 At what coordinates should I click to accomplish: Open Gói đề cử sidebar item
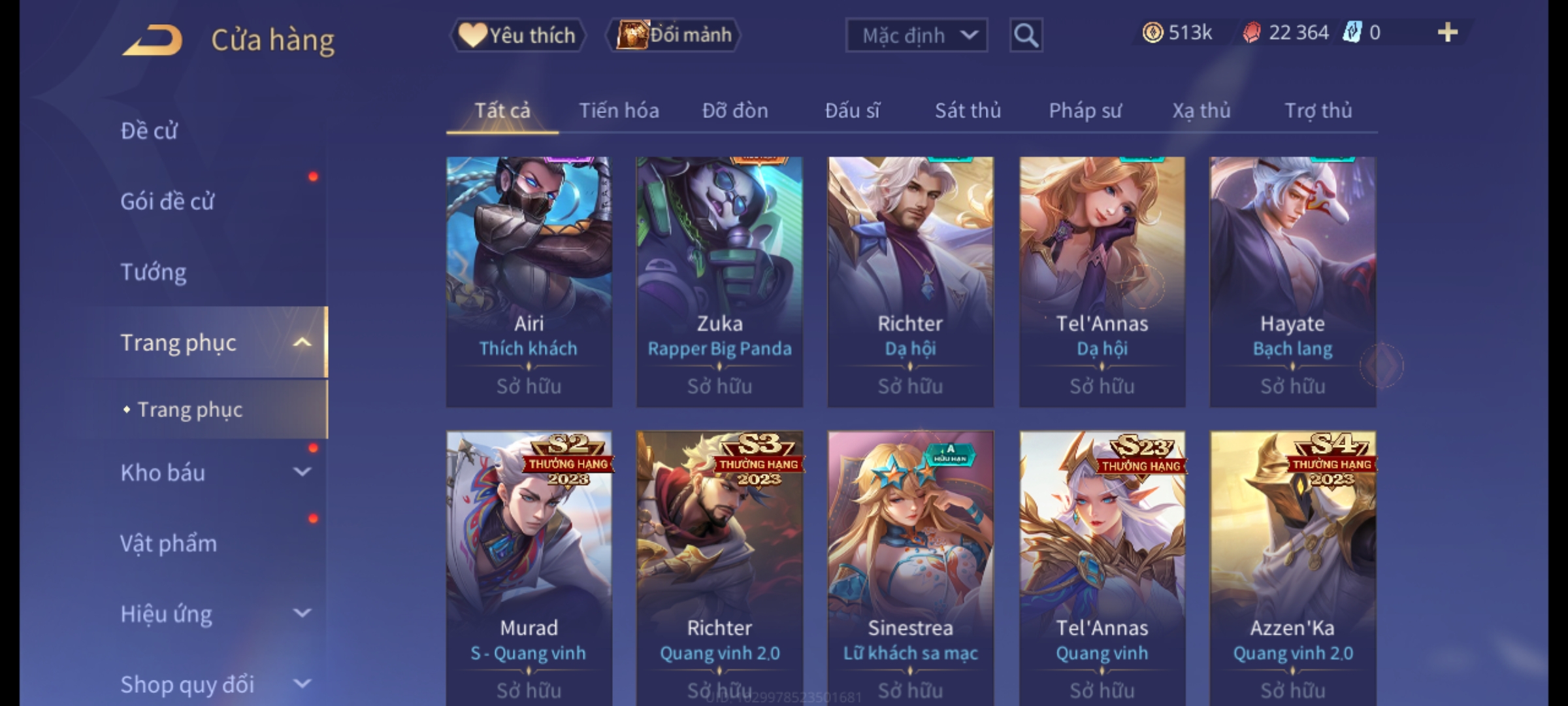pyautogui.click(x=167, y=201)
